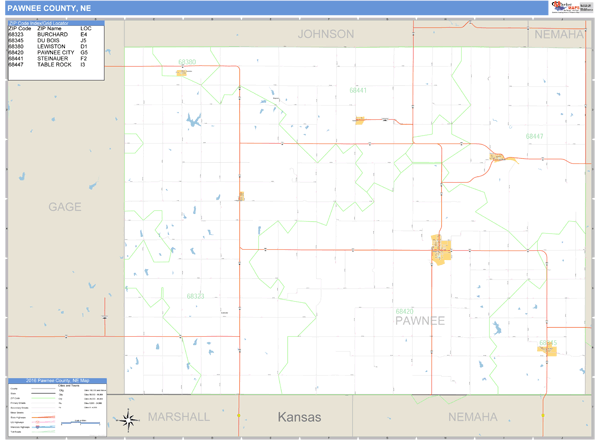Click the compass rose icon
This screenshot has width=600, height=440.
click(127, 421)
